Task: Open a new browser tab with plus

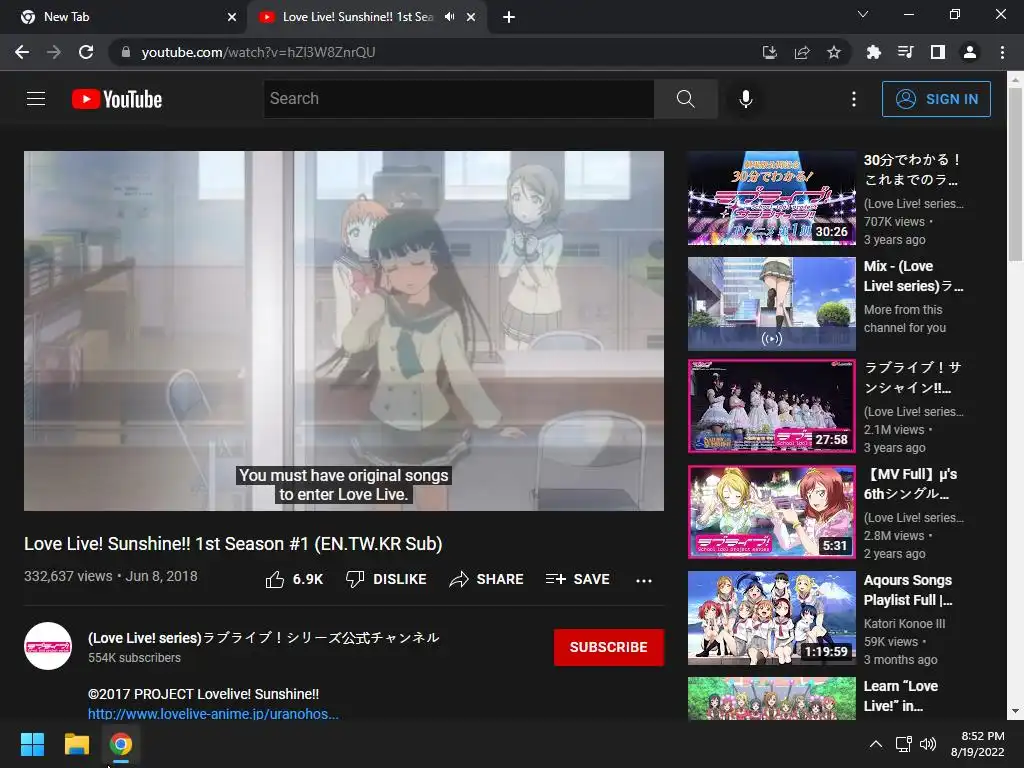Action: [509, 17]
